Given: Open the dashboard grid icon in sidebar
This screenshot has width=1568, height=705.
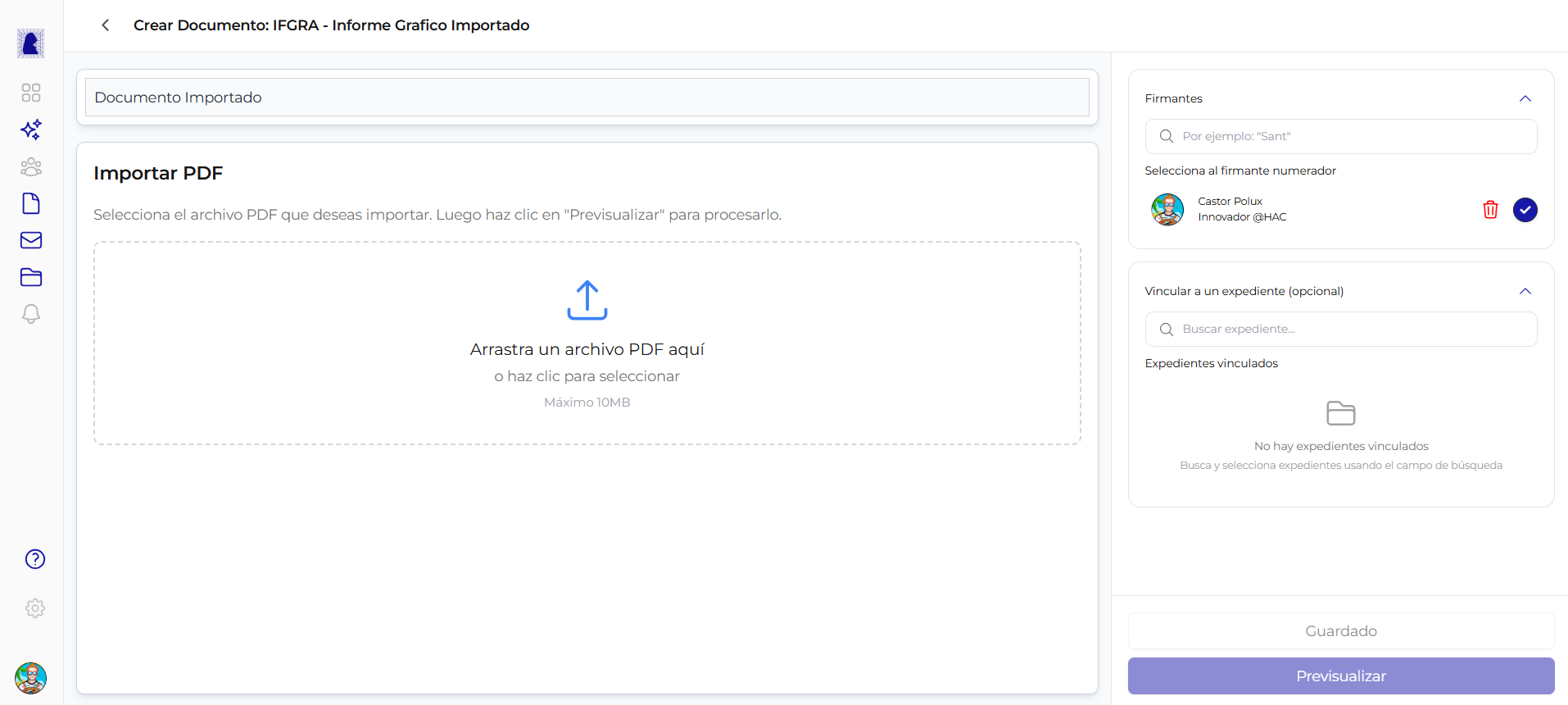Looking at the screenshot, I should coord(31,93).
